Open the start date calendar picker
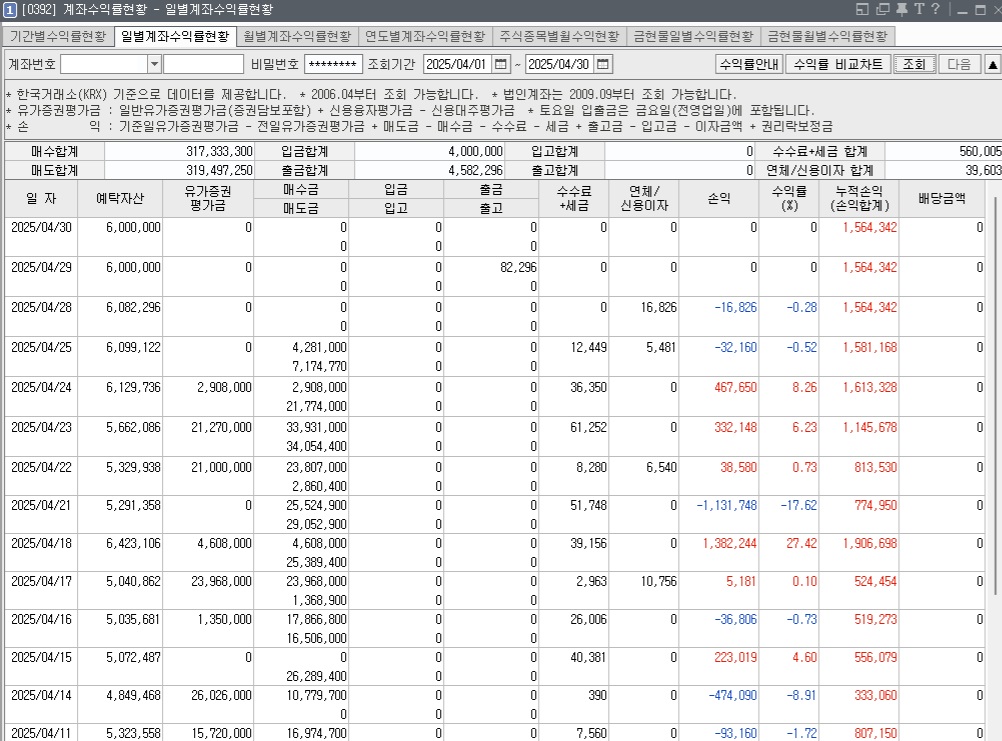 (x=501, y=64)
